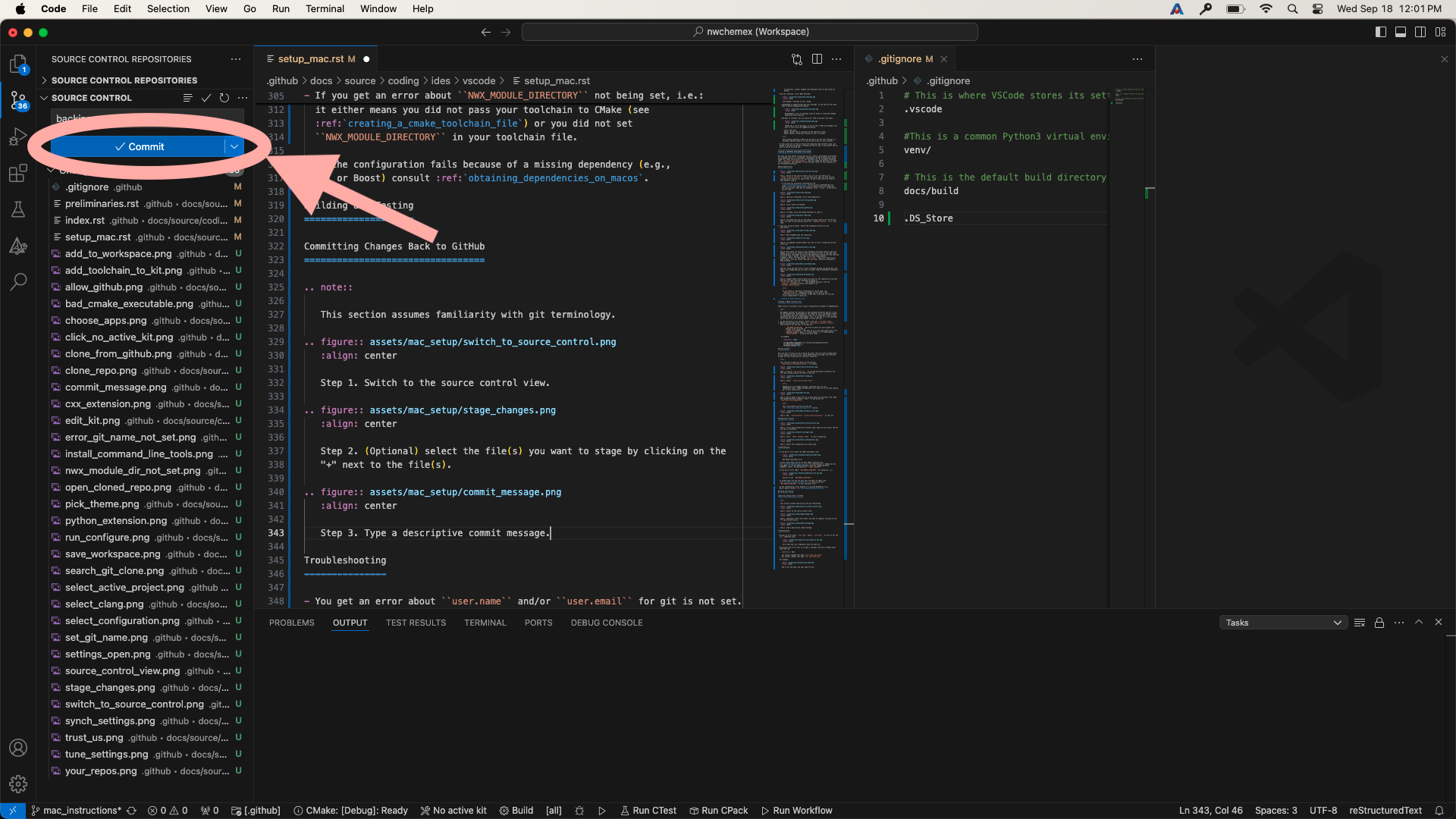
Task: Open the Testing beaker view
Action: 18,209
